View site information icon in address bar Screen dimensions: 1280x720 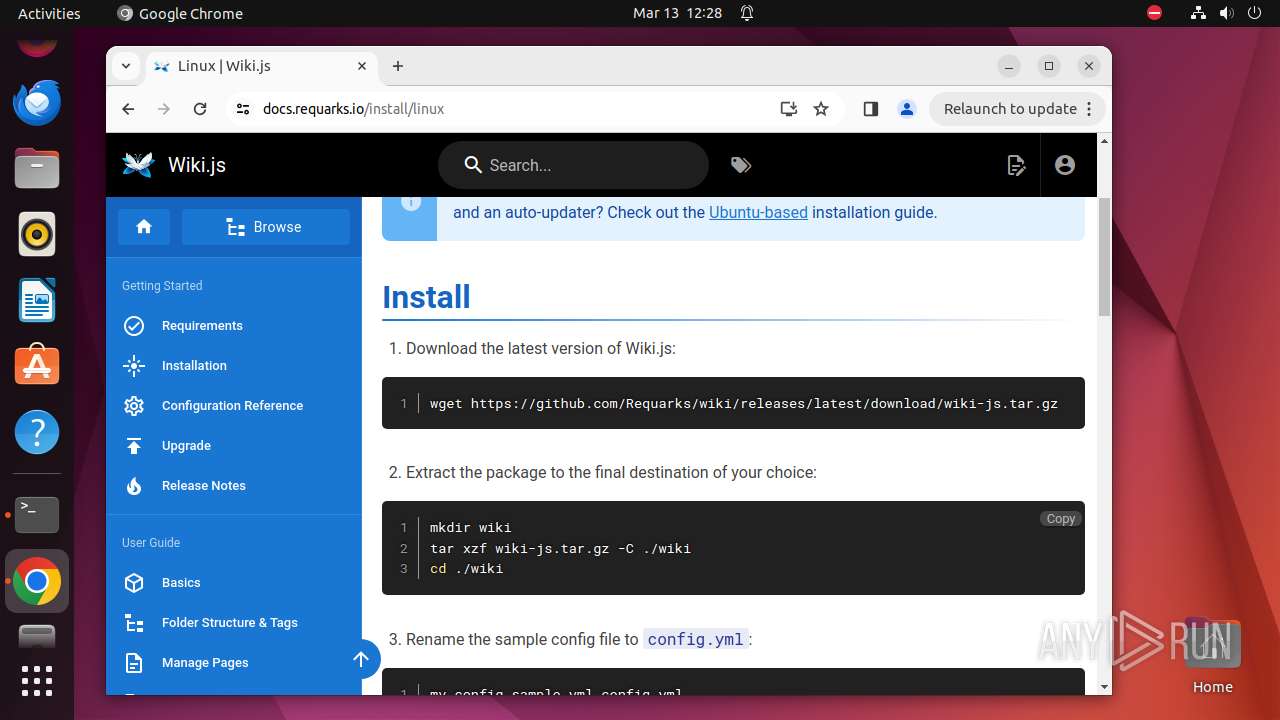coord(243,109)
